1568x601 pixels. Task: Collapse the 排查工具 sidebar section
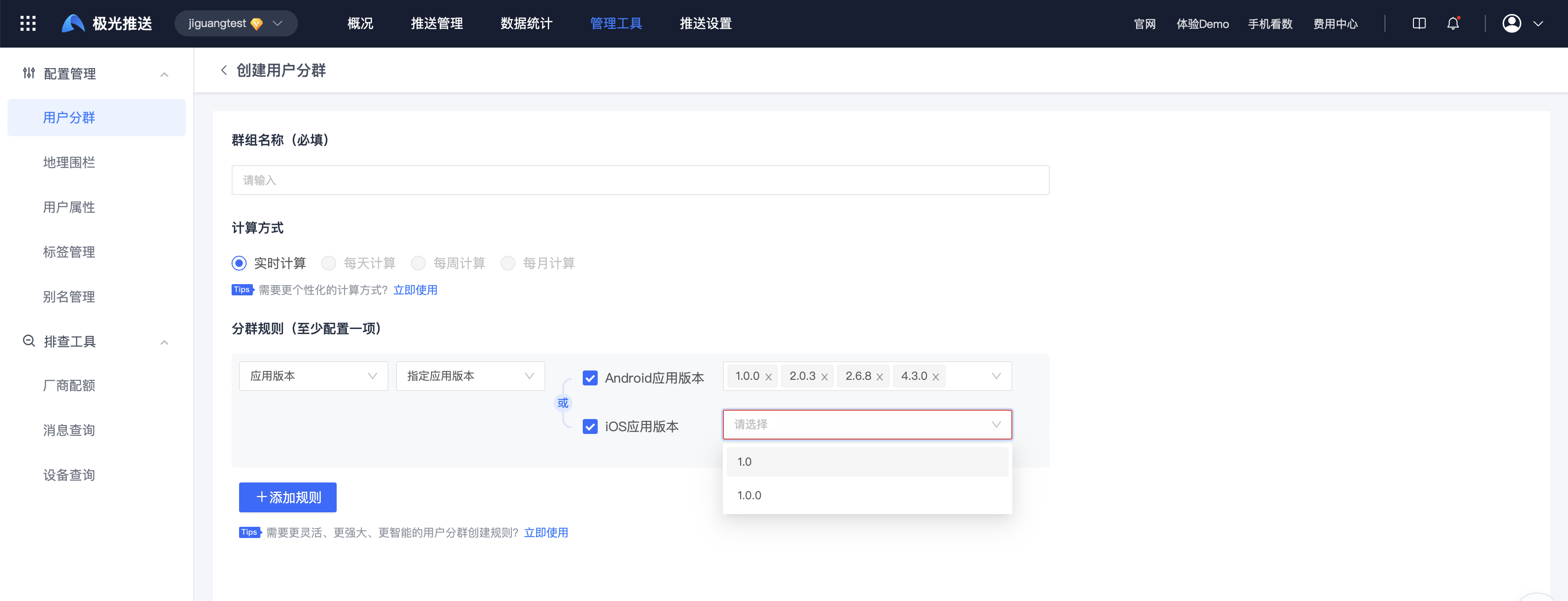[x=164, y=342]
